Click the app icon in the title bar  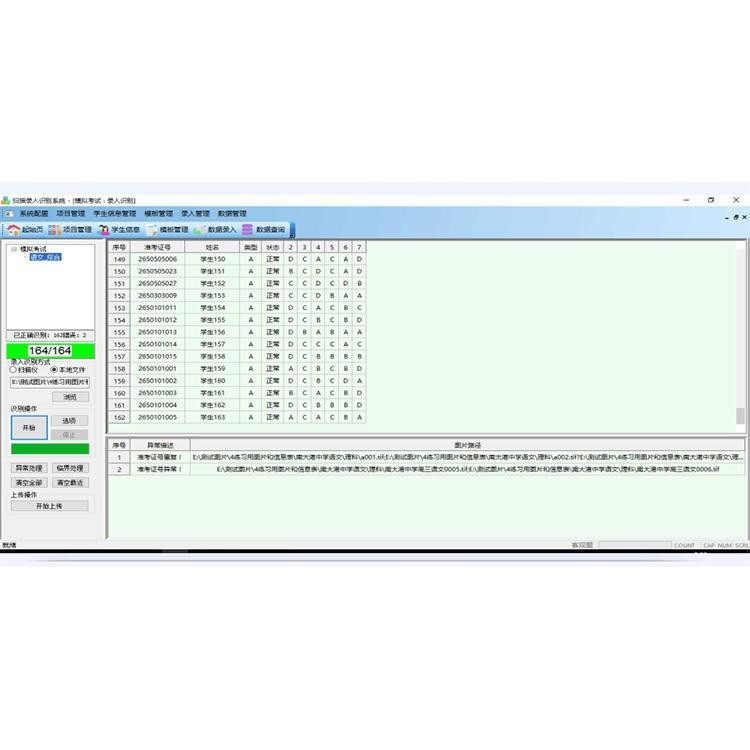5,200
